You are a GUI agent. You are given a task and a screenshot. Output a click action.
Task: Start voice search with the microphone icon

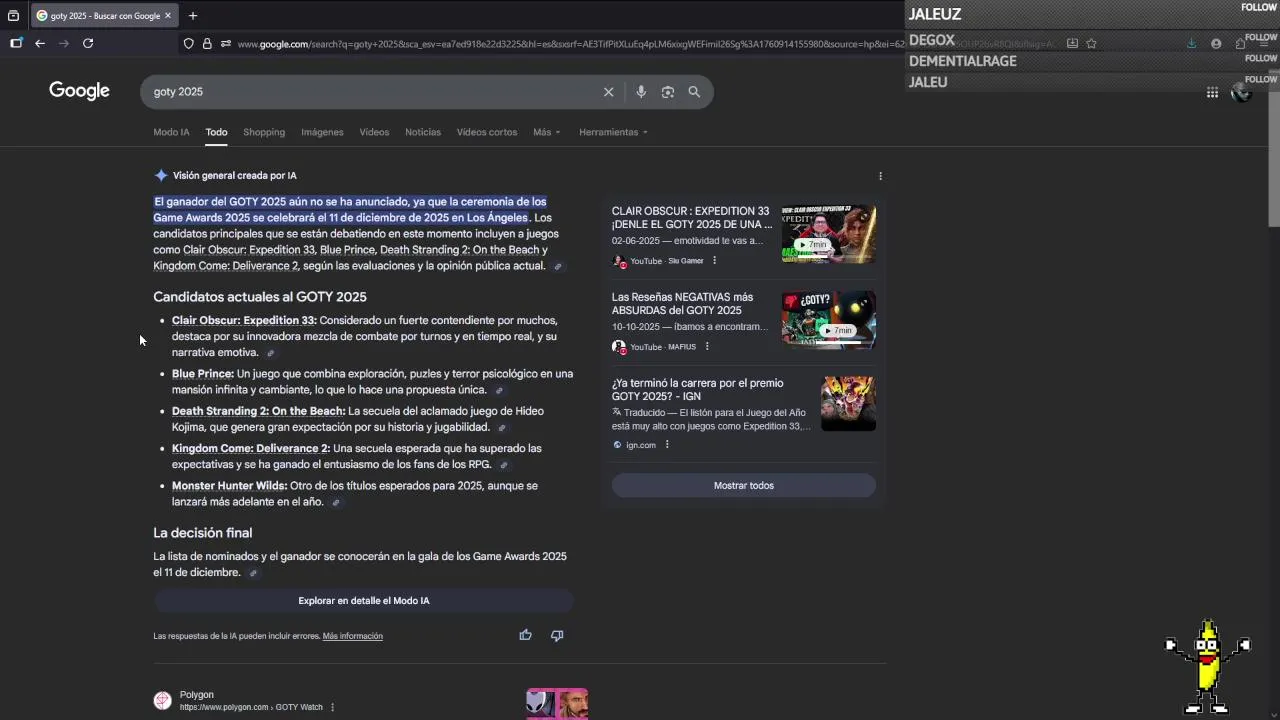(x=641, y=92)
